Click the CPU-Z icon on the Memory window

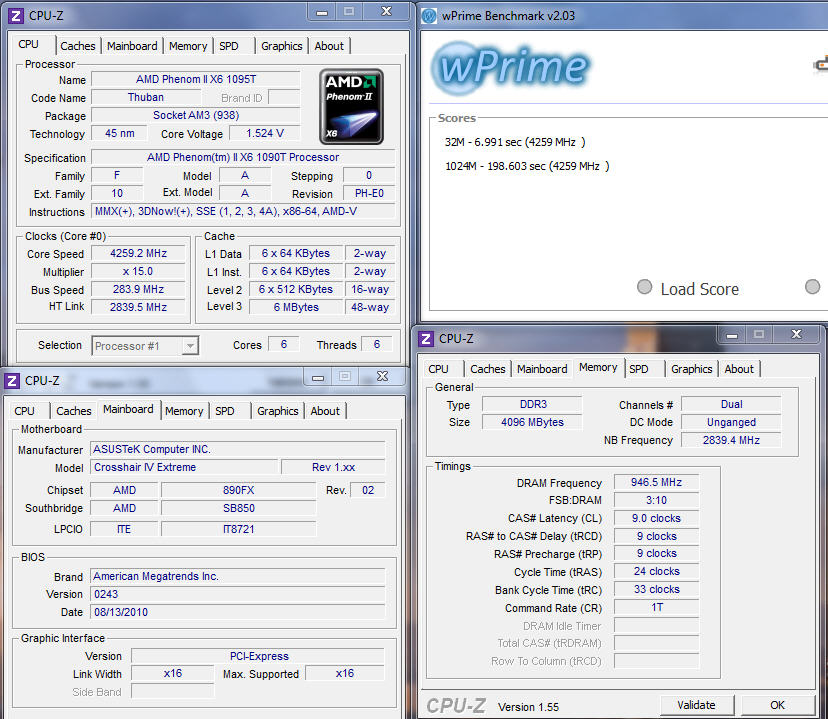[424, 338]
